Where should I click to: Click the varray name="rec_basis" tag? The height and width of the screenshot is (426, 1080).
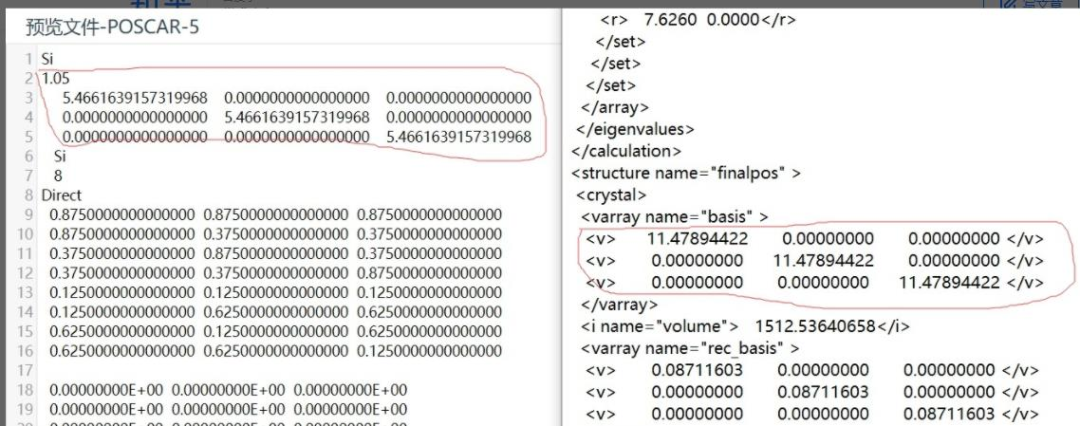pyautogui.click(x=689, y=348)
